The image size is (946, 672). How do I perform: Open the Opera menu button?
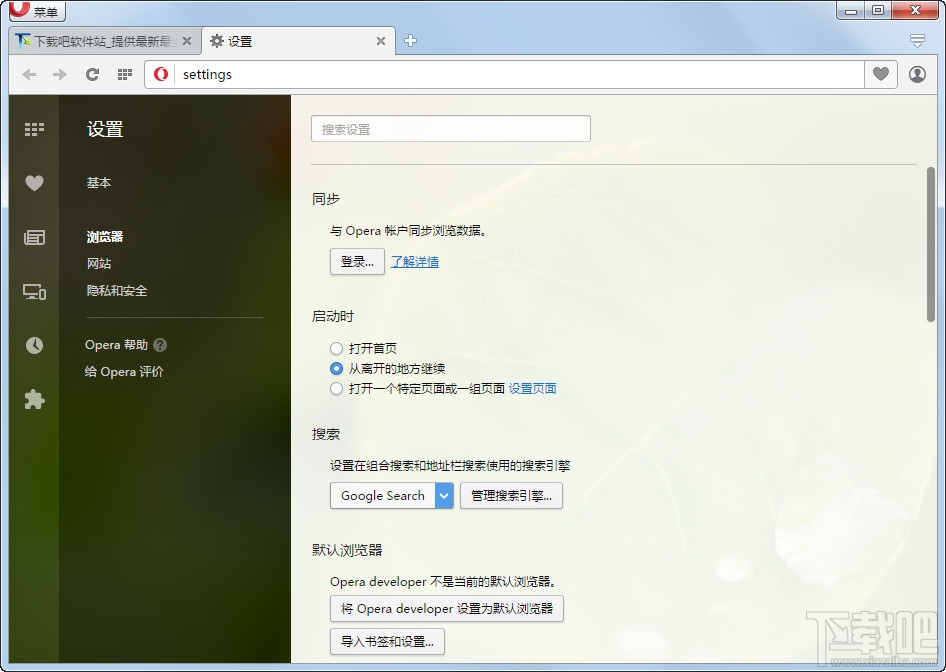point(35,11)
